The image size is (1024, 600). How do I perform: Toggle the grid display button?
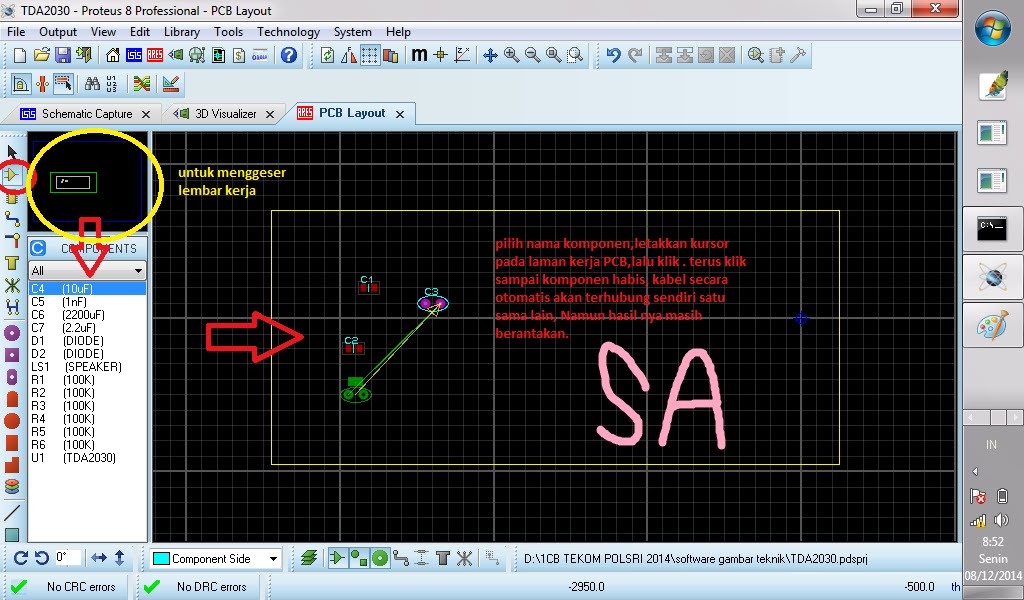click(370, 55)
